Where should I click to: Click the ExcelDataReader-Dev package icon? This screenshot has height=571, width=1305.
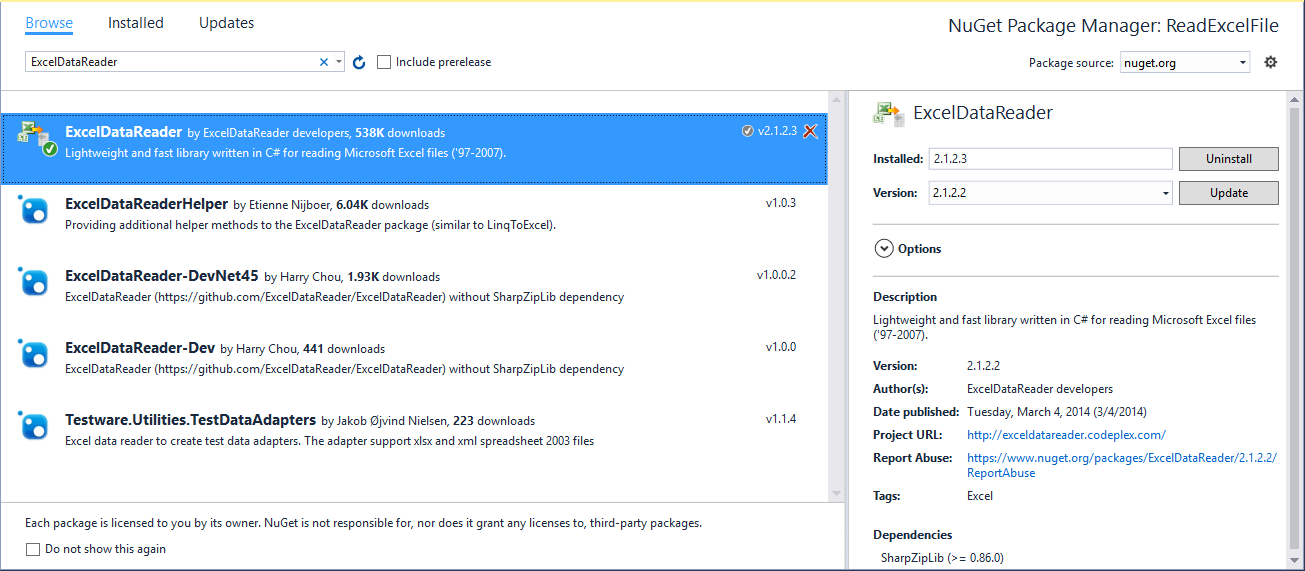pos(35,354)
